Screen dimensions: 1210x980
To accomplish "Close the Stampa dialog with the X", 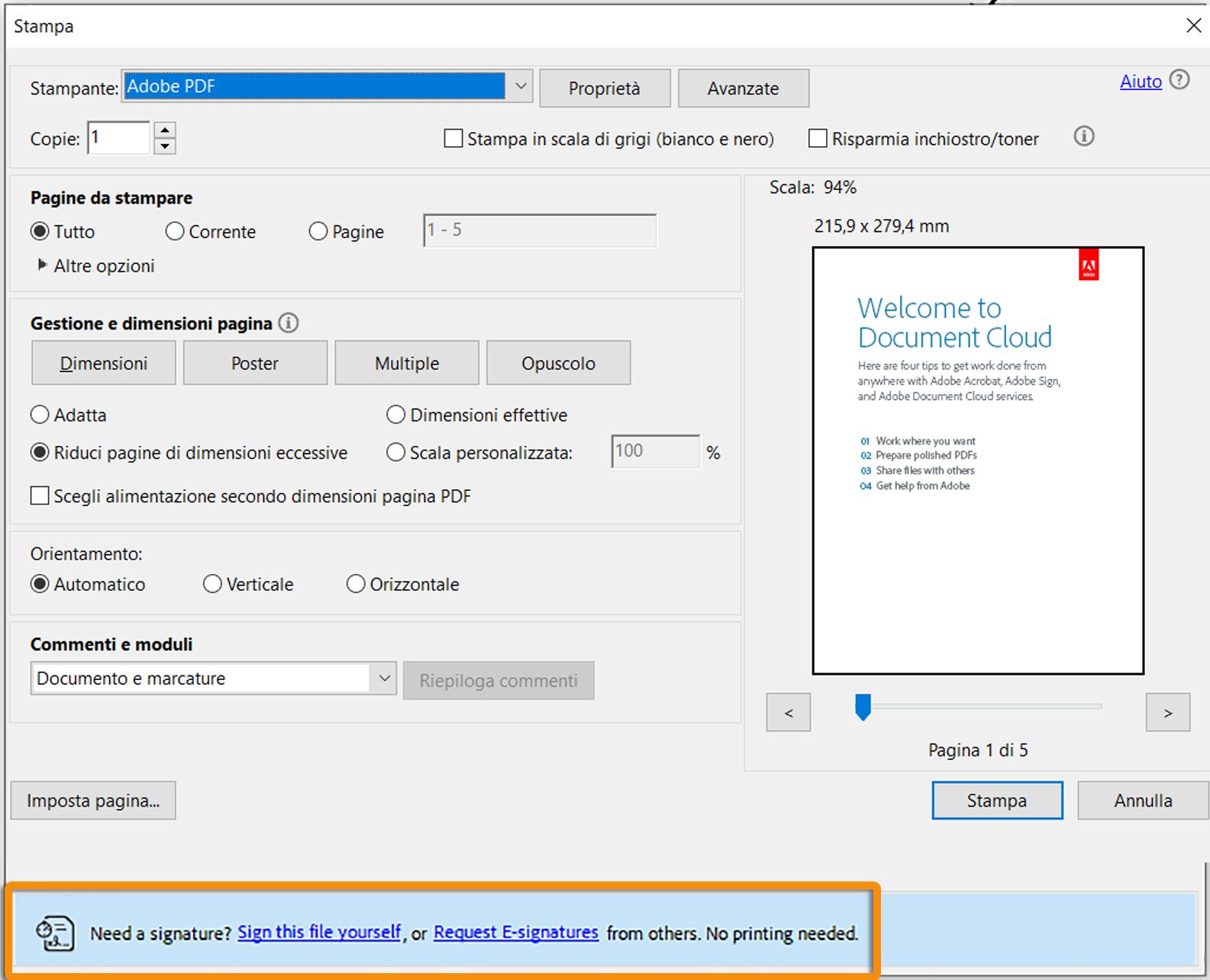I will 1194,26.
